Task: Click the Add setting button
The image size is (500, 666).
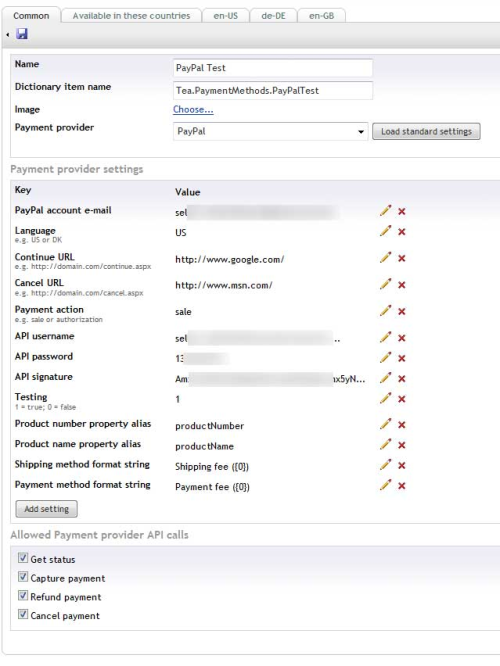Action: pyautogui.click(x=46, y=509)
